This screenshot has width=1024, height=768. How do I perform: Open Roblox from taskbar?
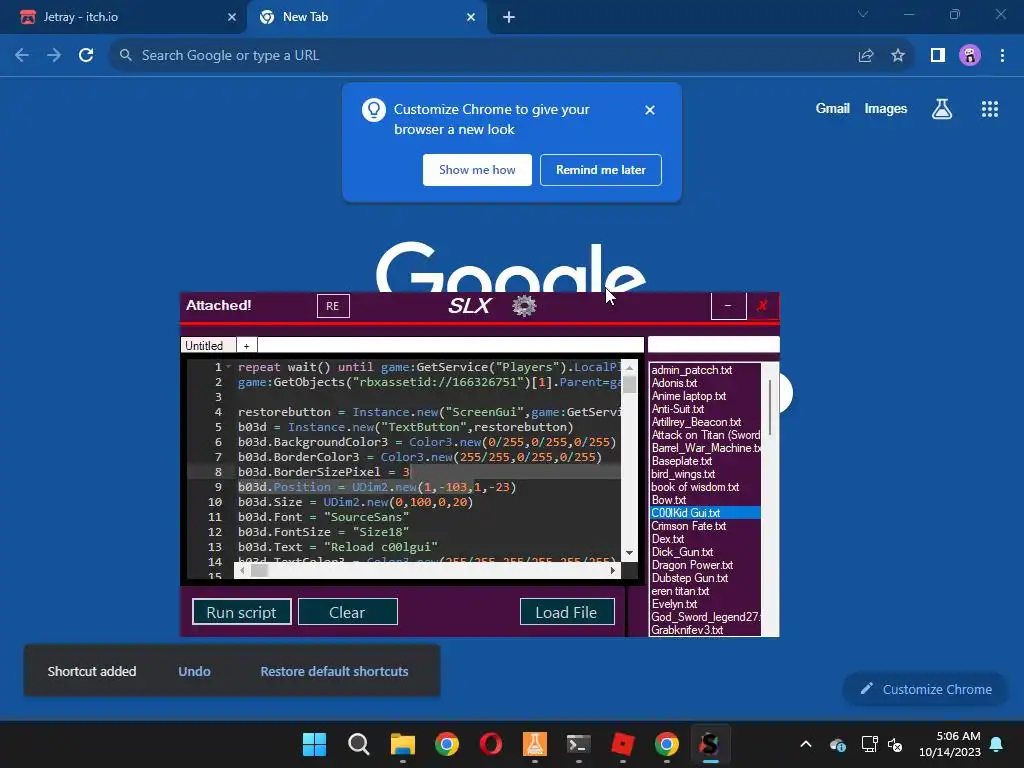point(622,744)
